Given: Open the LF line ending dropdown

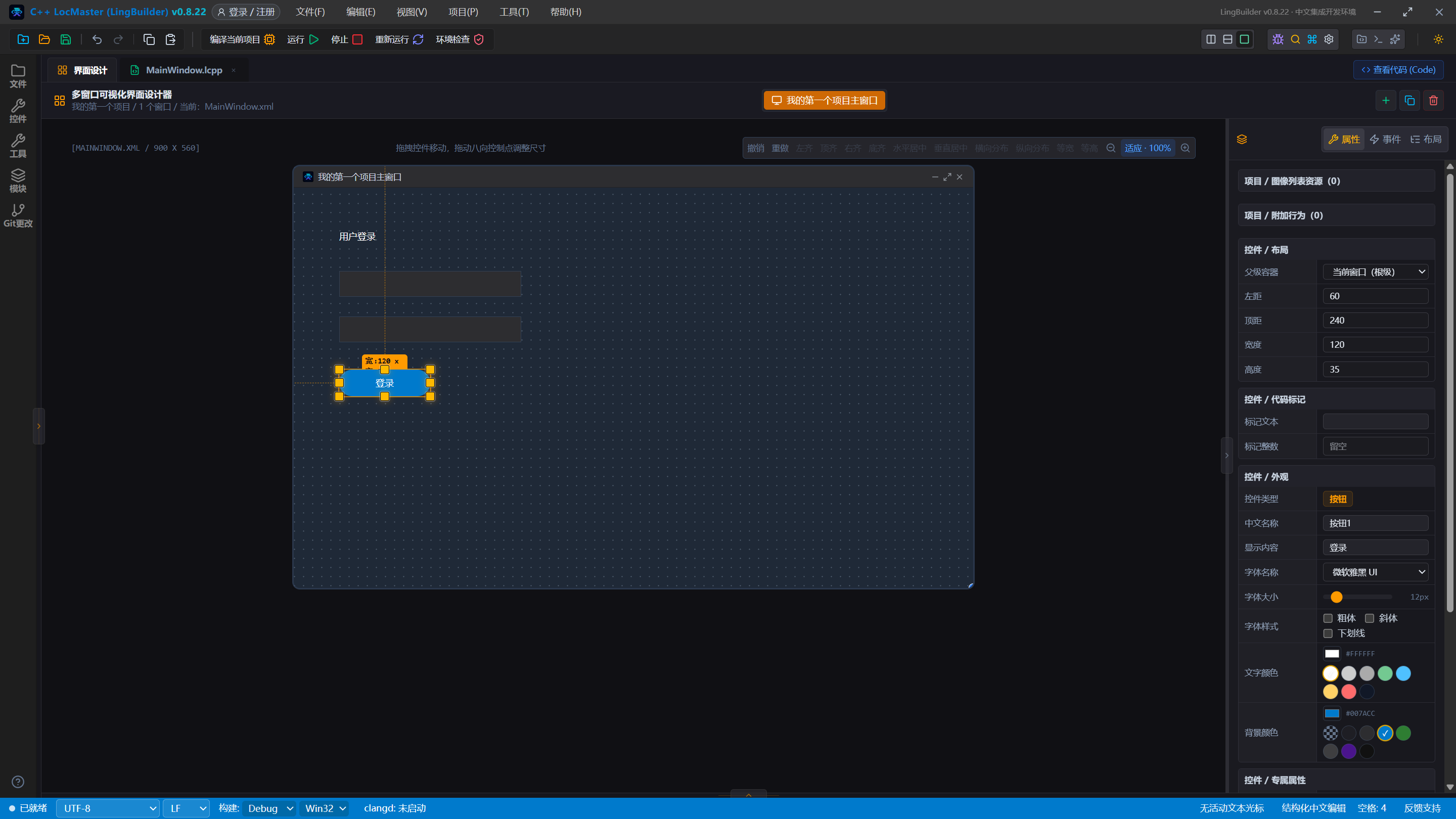Looking at the screenshot, I should pyautogui.click(x=187, y=808).
